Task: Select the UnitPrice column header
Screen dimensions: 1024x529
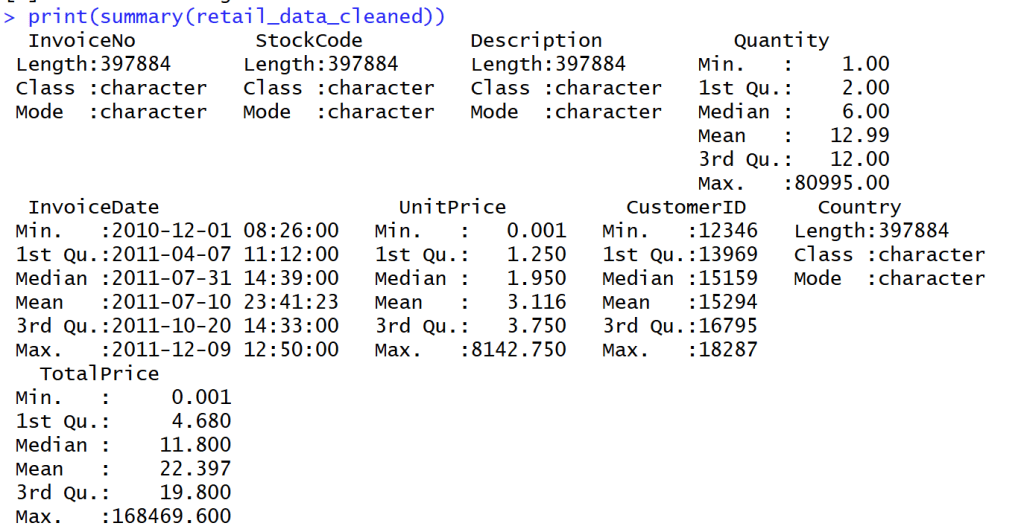Action: (x=452, y=207)
